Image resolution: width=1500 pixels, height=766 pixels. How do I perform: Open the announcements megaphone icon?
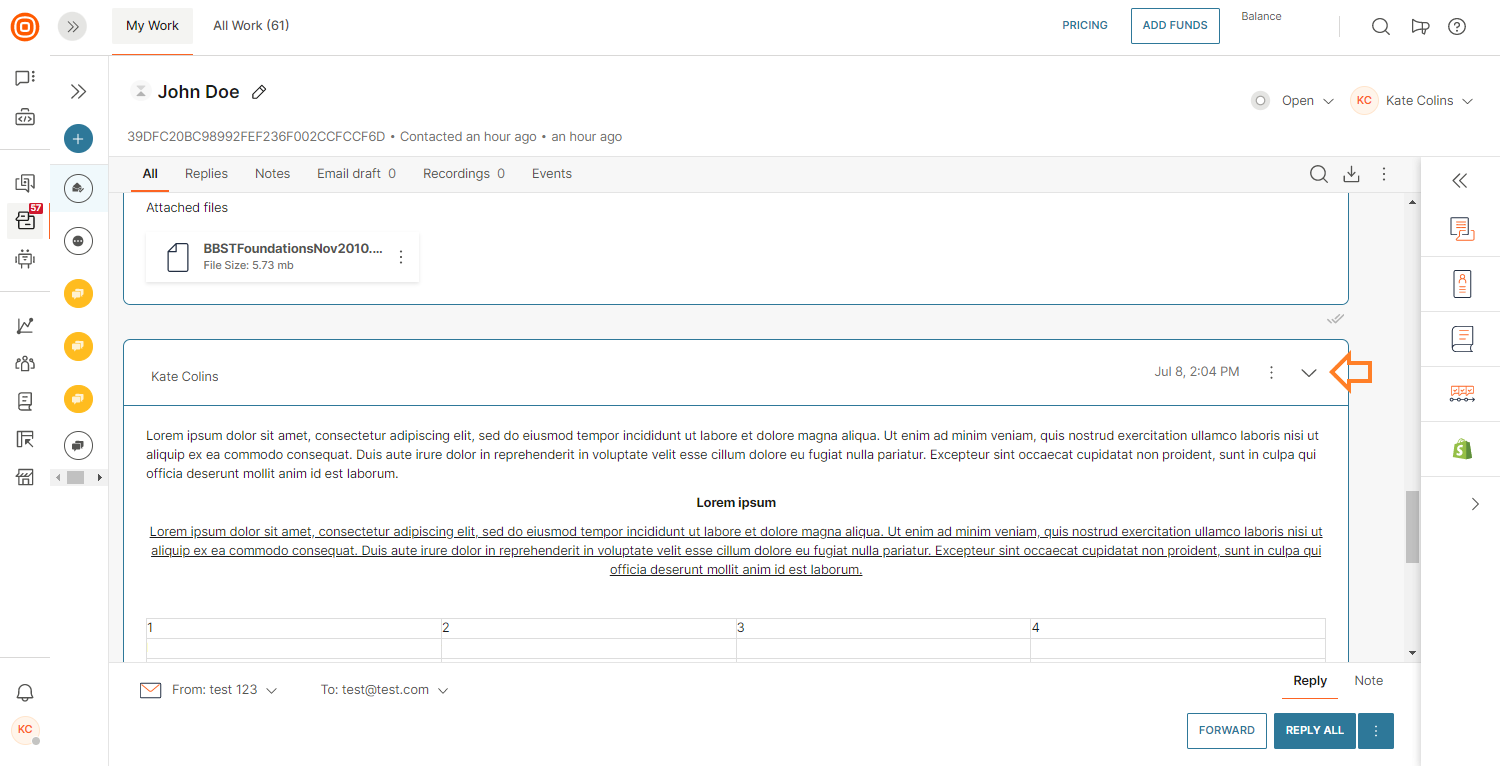click(1420, 27)
